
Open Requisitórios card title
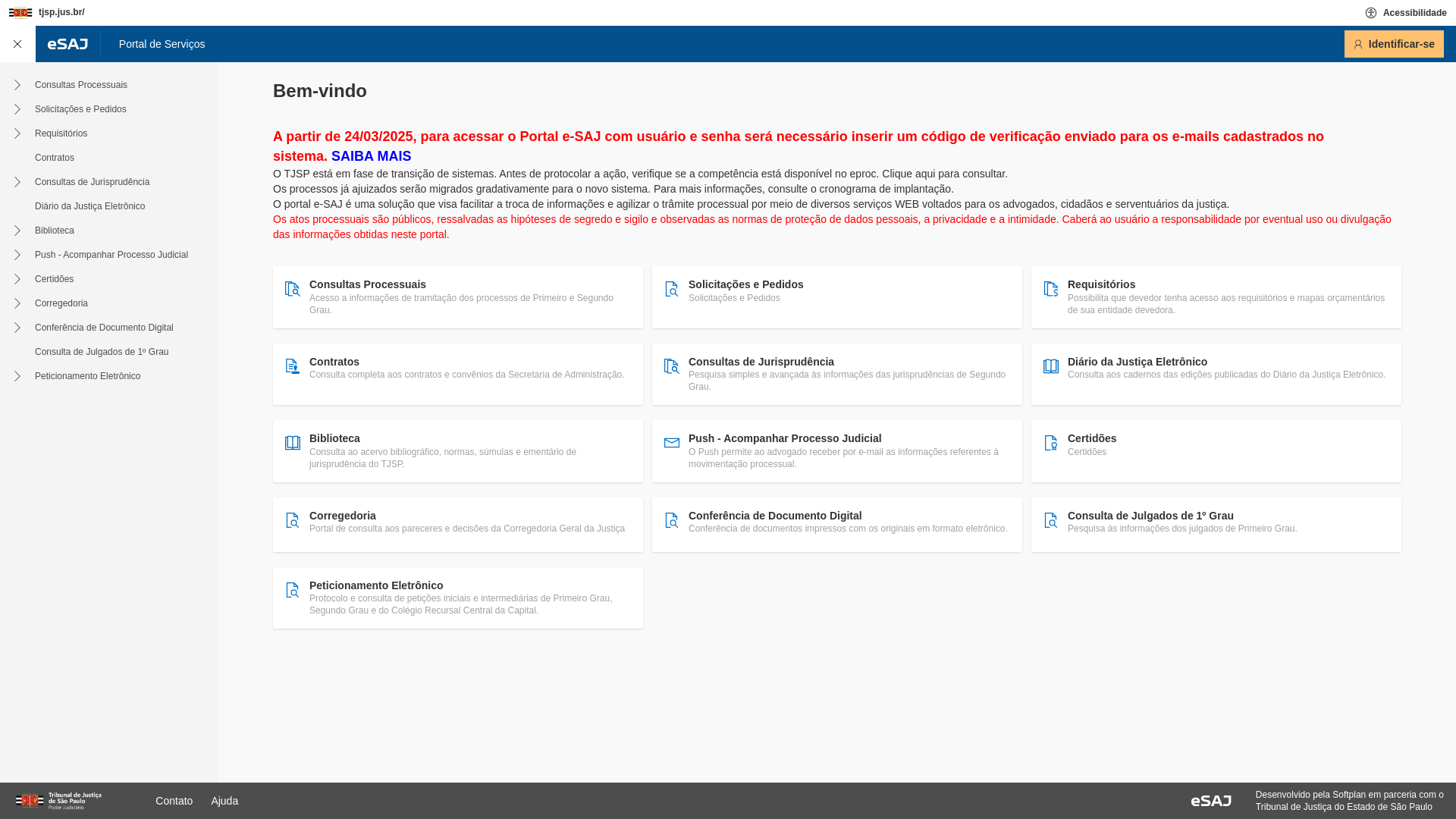[x=1102, y=284]
